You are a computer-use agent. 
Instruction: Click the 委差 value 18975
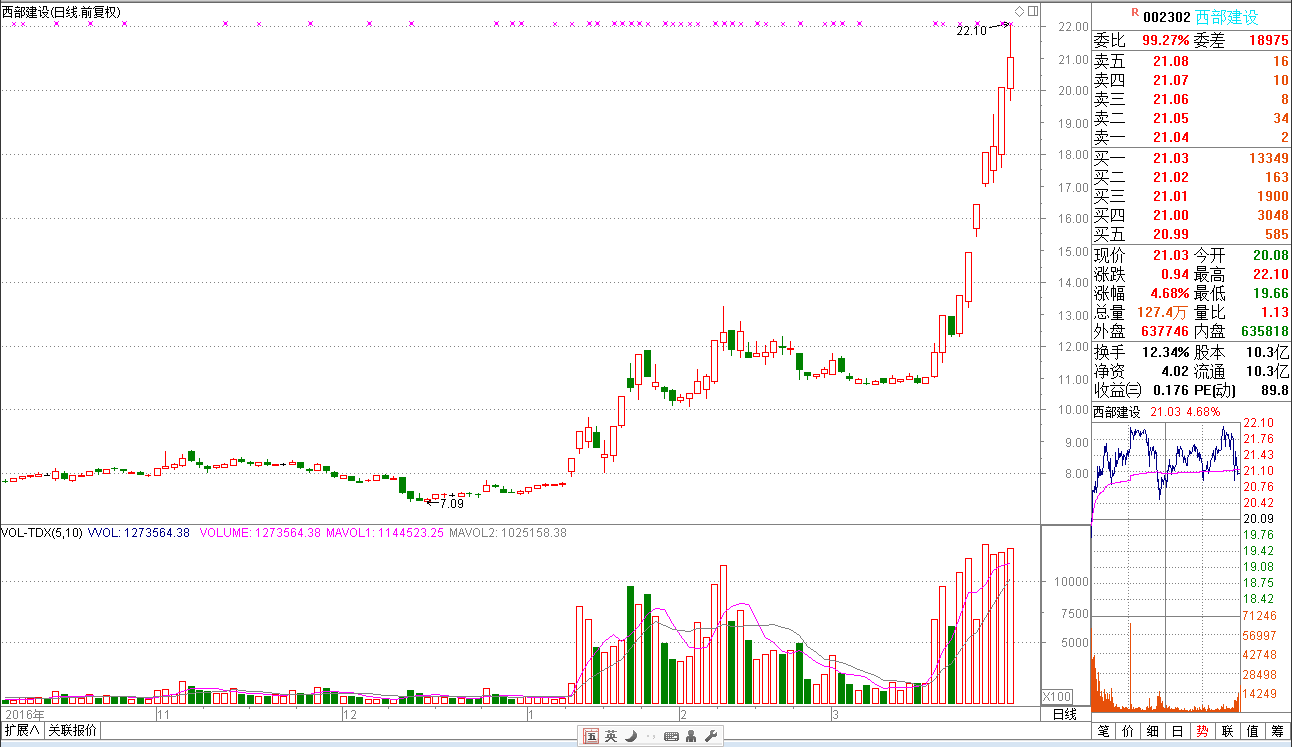coord(1268,41)
